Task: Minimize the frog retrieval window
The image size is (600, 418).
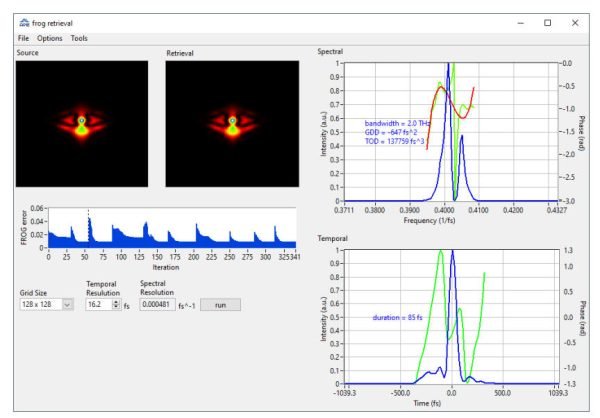Action: (x=521, y=23)
